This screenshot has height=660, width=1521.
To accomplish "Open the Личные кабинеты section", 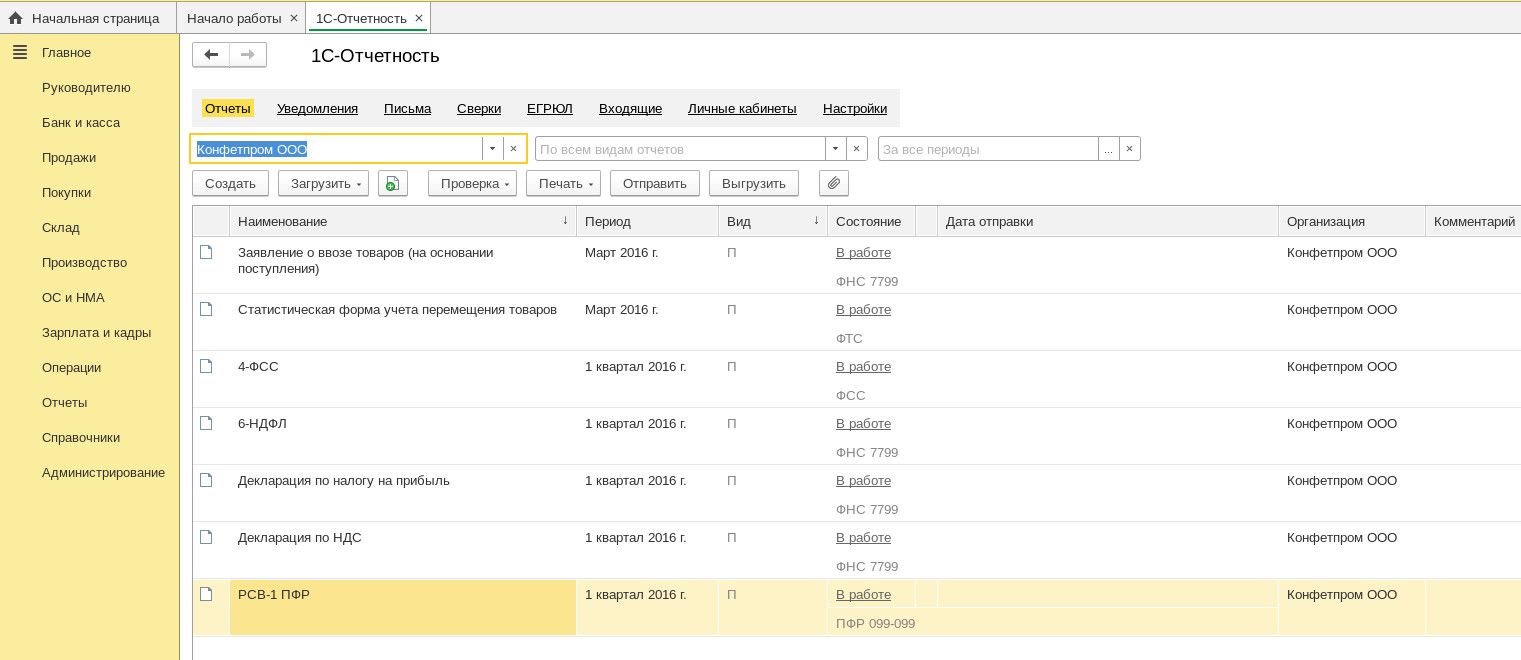I will point(742,108).
